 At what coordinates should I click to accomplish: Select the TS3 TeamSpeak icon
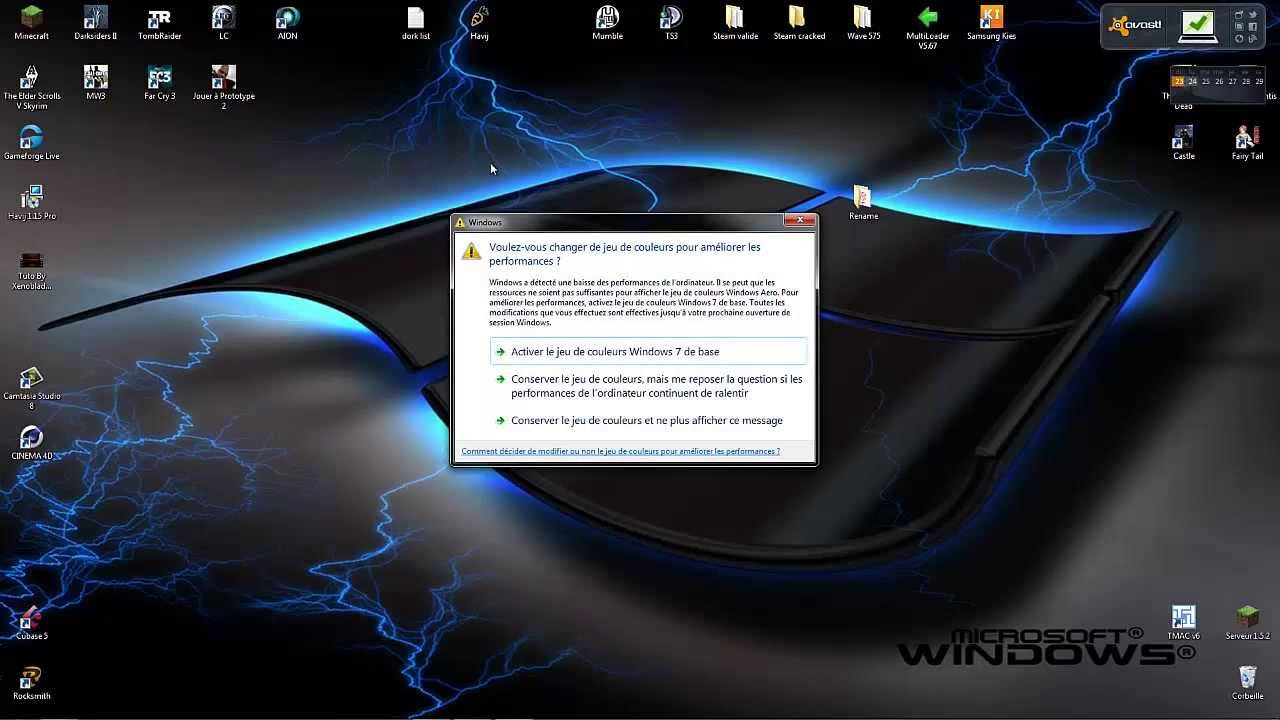click(671, 23)
